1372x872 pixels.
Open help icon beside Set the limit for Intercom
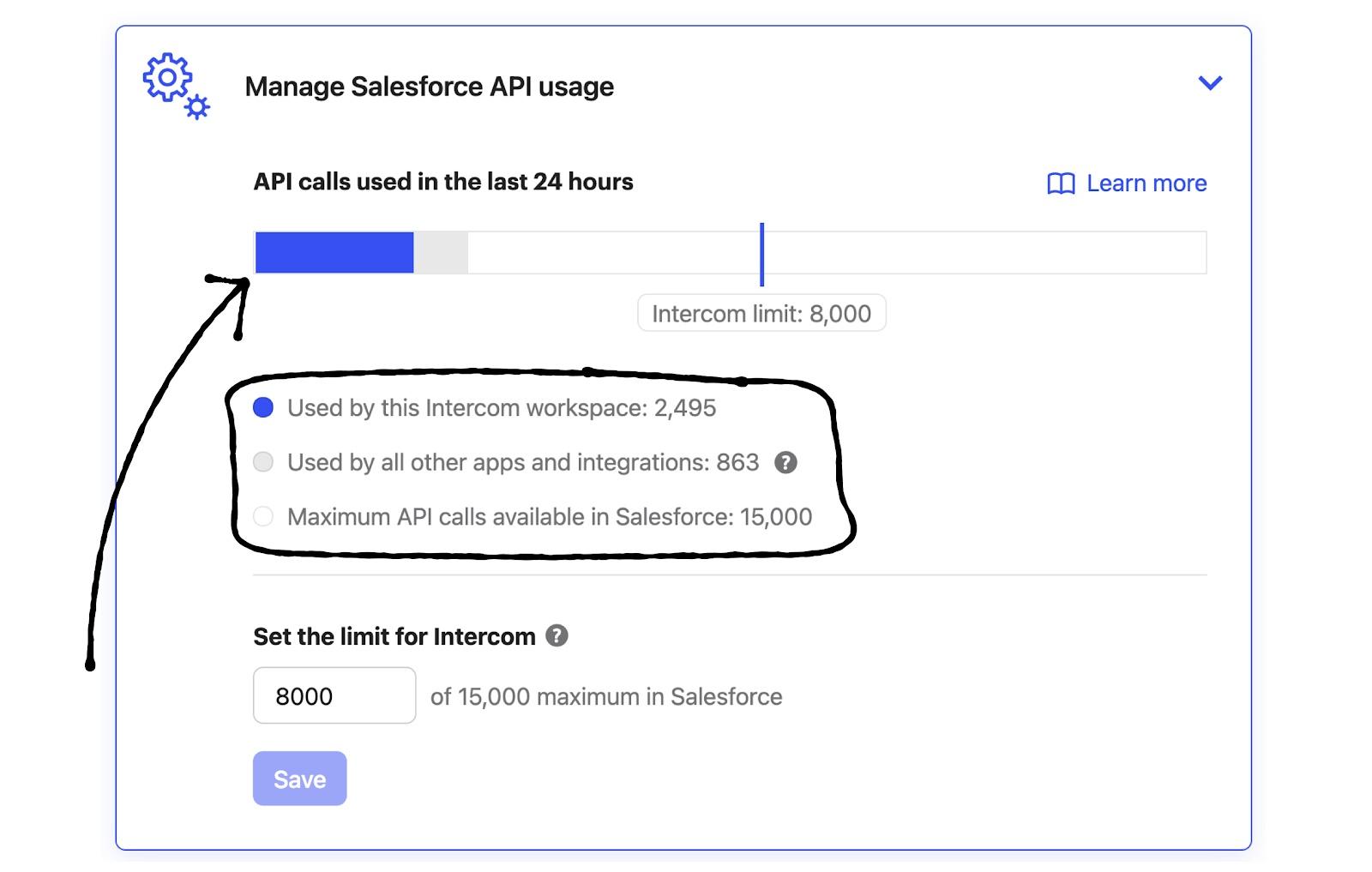tap(557, 636)
